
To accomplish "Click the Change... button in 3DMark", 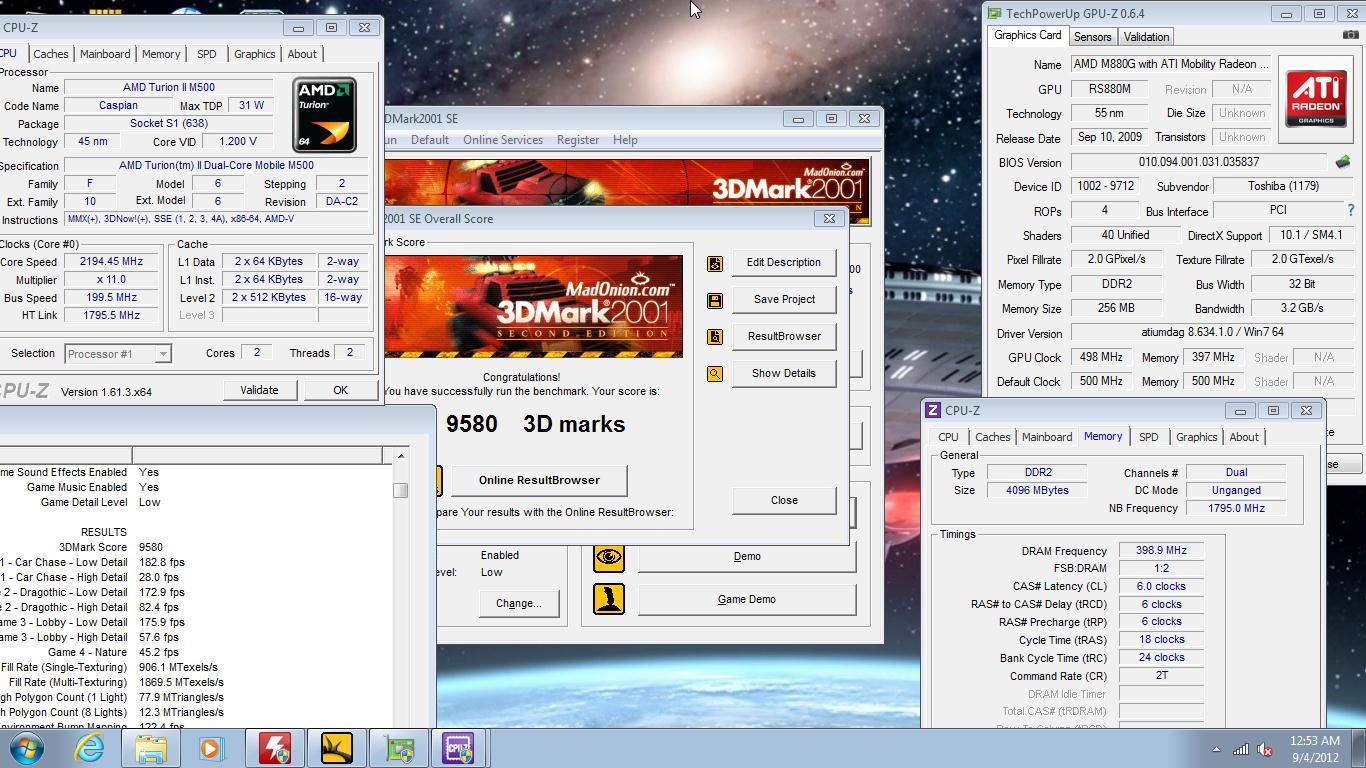I will click(x=518, y=603).
